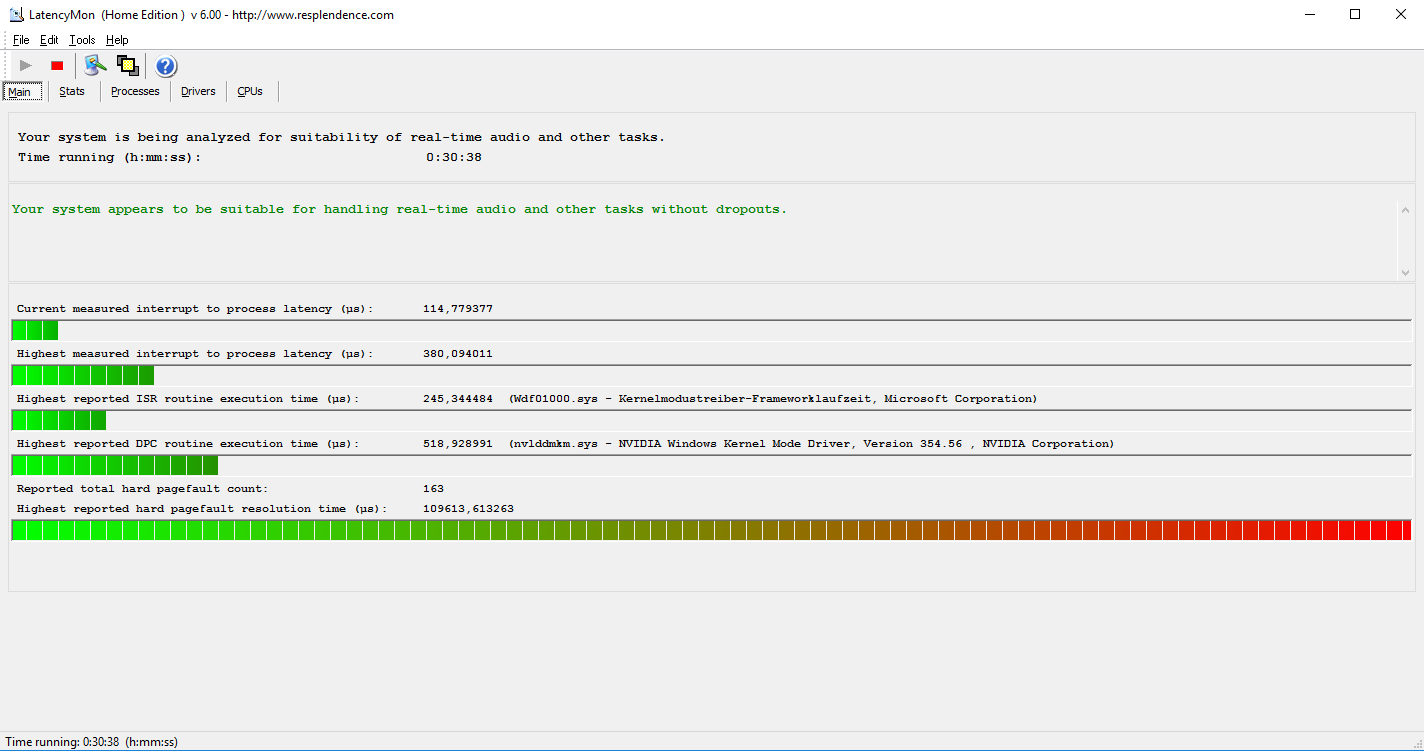Image resolution: width=1424 pixels, height=751 pixels.
Task: Open the Help menu
Action: 117,40
